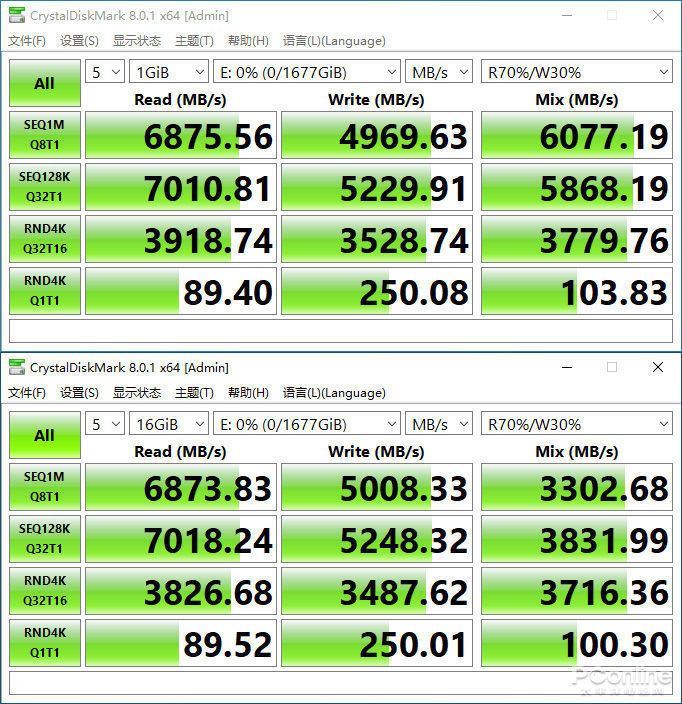The width and height of the screenshot is (682, 704).
Task: Click the 3302.68 mix result
Action: tap(577, 487)
